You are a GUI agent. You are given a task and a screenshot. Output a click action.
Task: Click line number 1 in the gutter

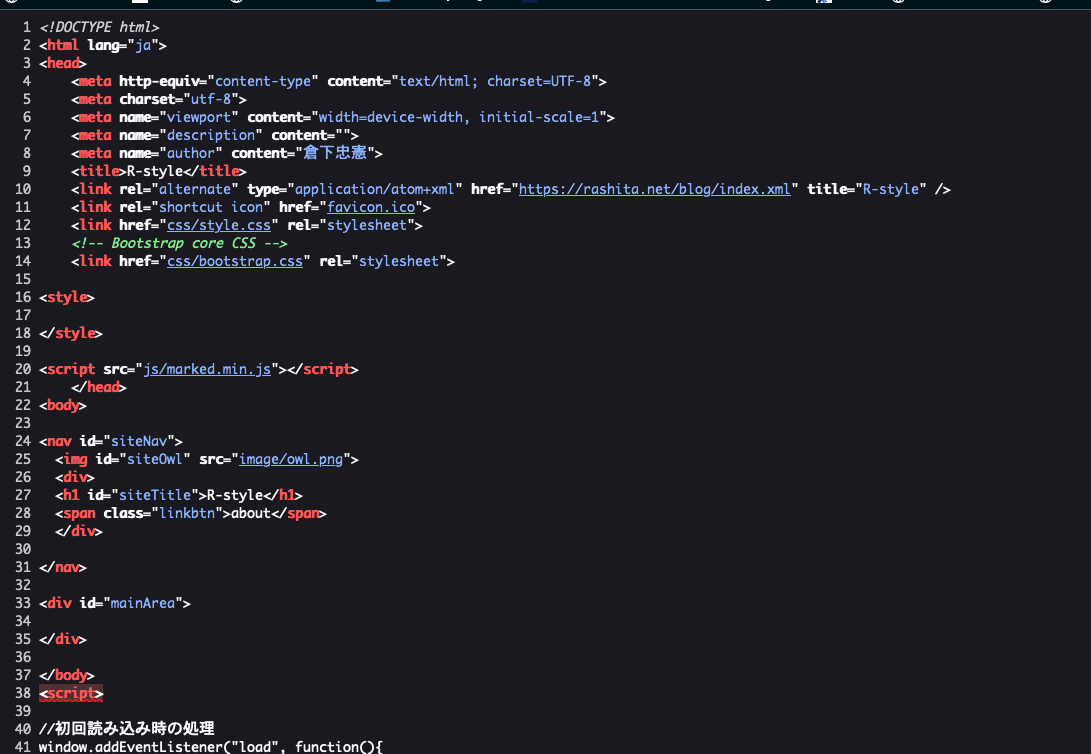tap(27, 27)
